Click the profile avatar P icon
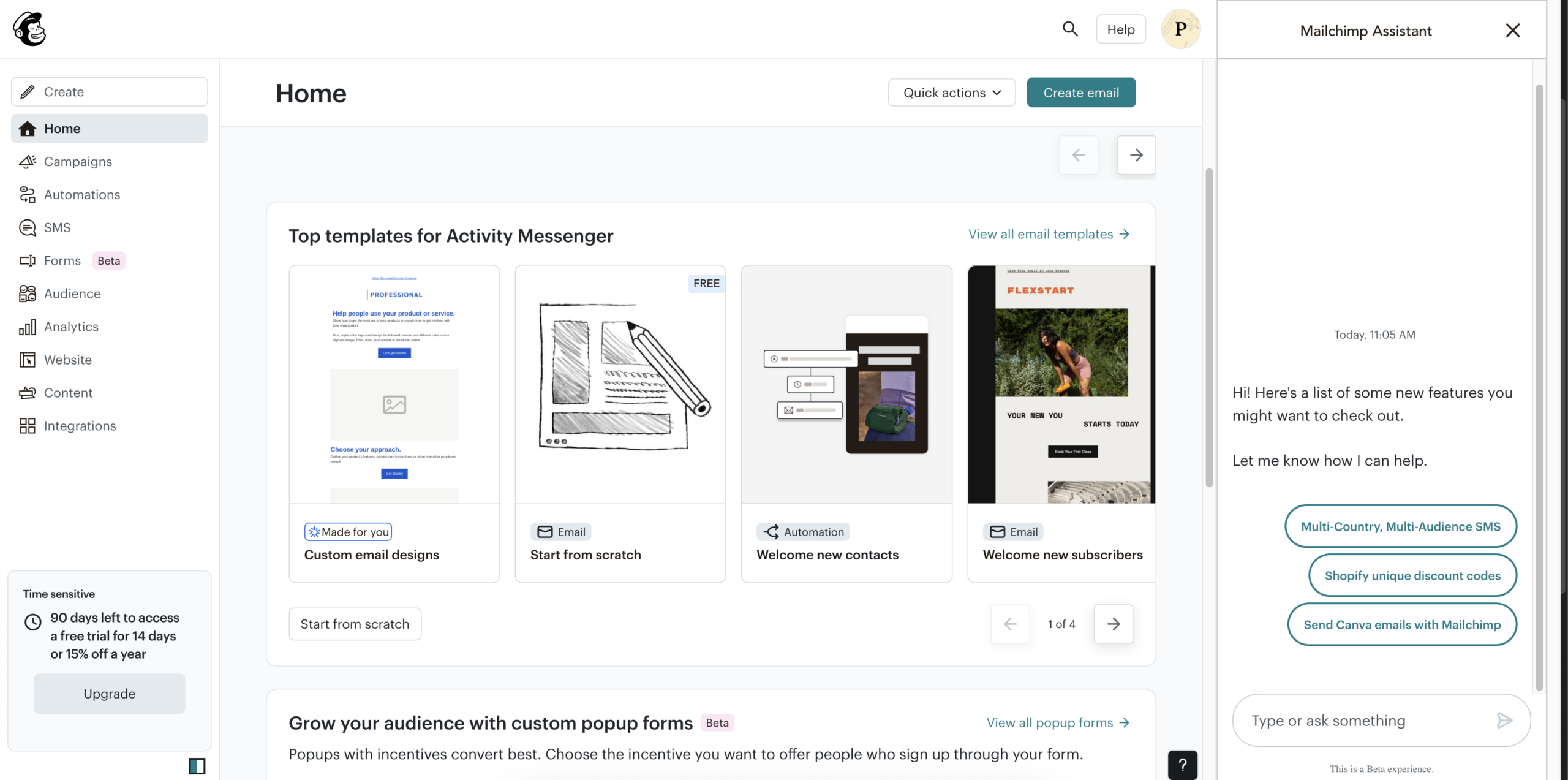 (1180, 29)
